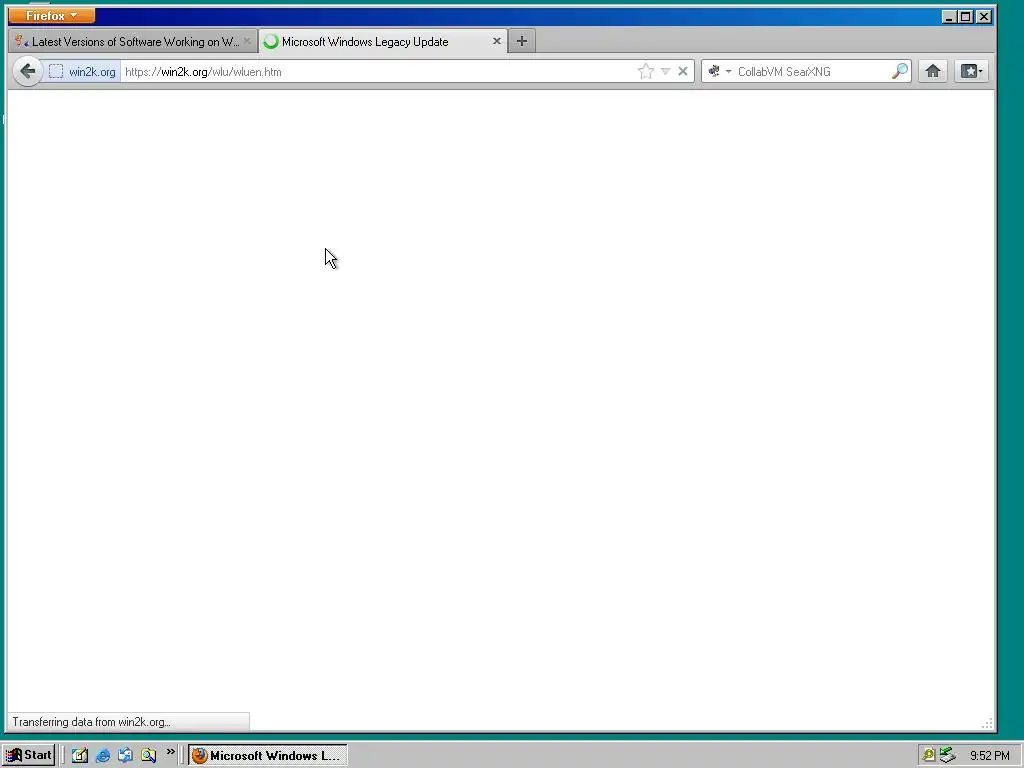This screenshot has height=768, width=1024.
Task: Select the Microsoft Windows Legacy Update tab
Action: pyautogui.click(x=383, y=42)
